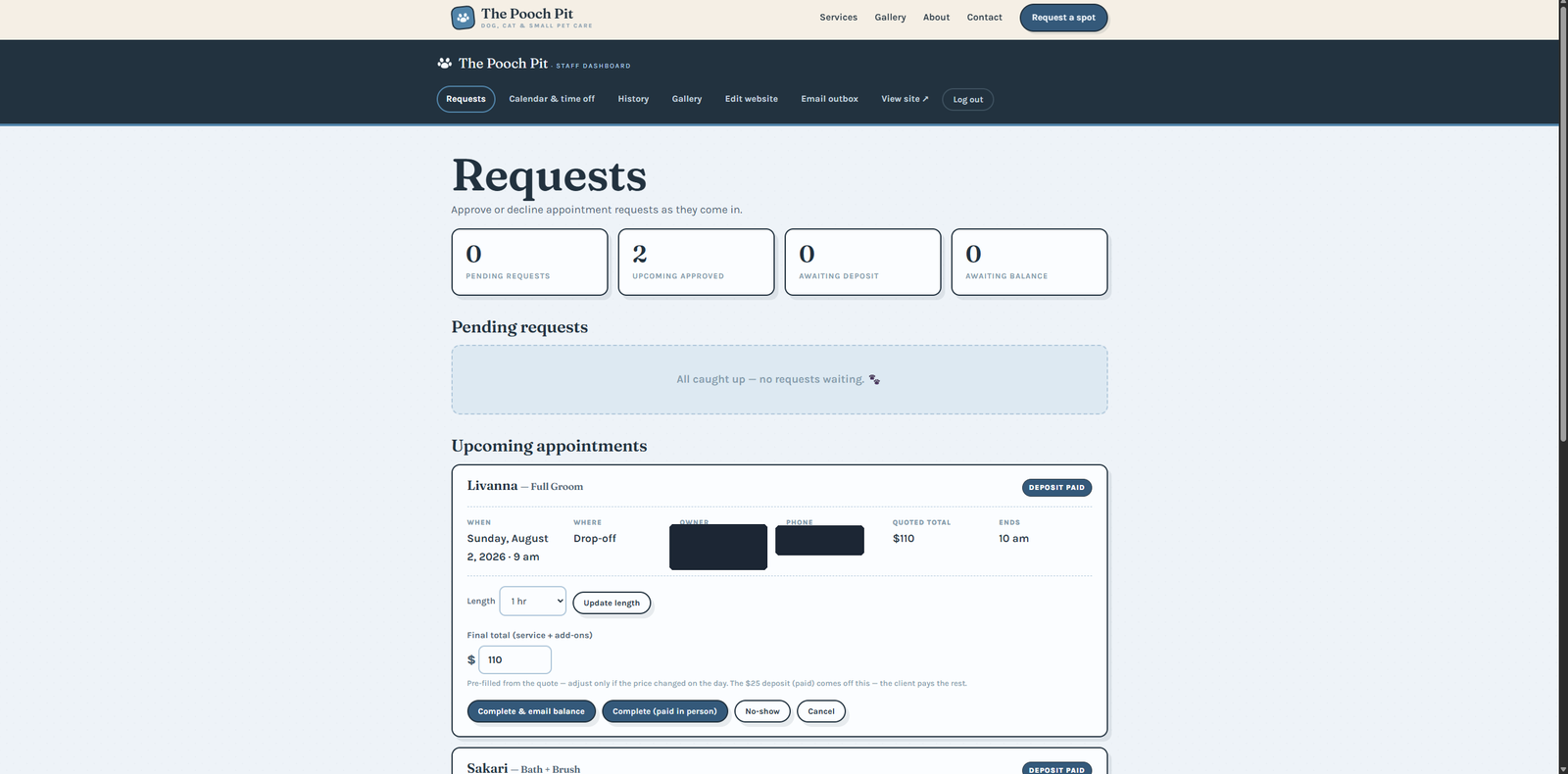Click the Awaiting Balance count card
This screenshot has height=774, width=1568.
(x=1030, y=263)
